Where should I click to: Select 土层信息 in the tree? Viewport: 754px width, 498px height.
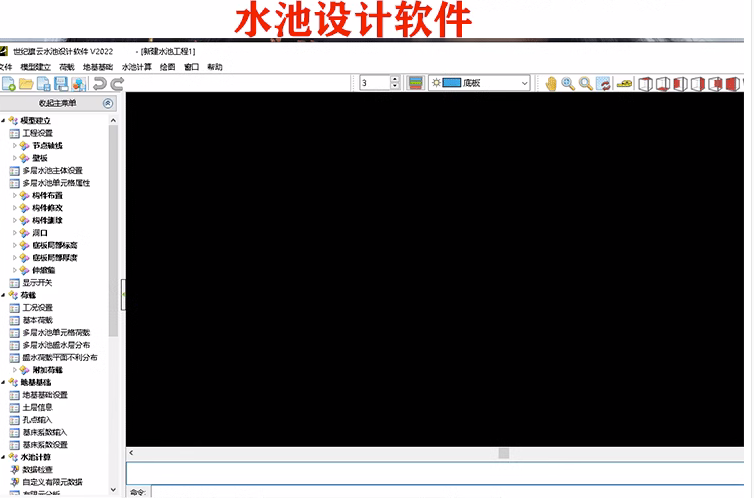[x=37, y=407]
